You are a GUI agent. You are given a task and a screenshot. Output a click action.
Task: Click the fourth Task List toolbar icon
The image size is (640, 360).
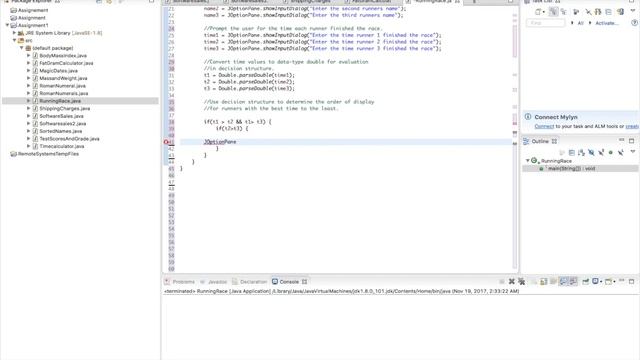pos(576,12)
